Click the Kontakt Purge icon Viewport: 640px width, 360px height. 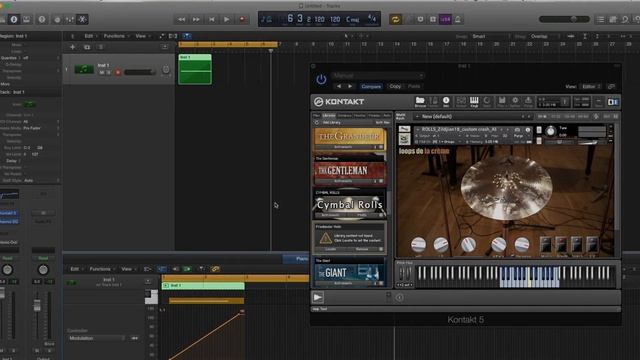(528, 102)
